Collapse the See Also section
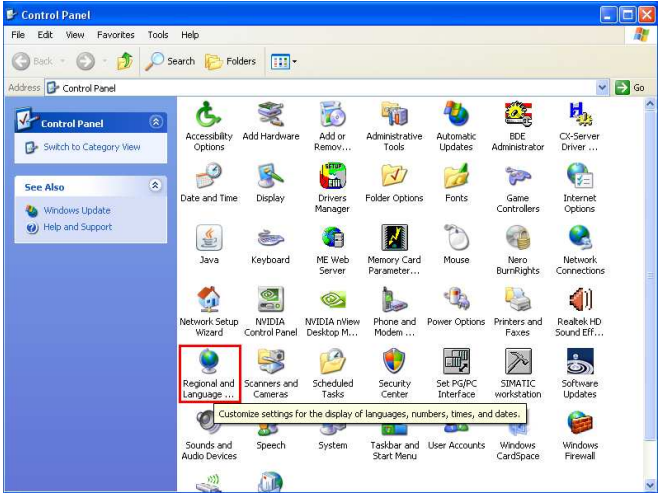Screen dimensions: 660x495 [x=155, y=185]
